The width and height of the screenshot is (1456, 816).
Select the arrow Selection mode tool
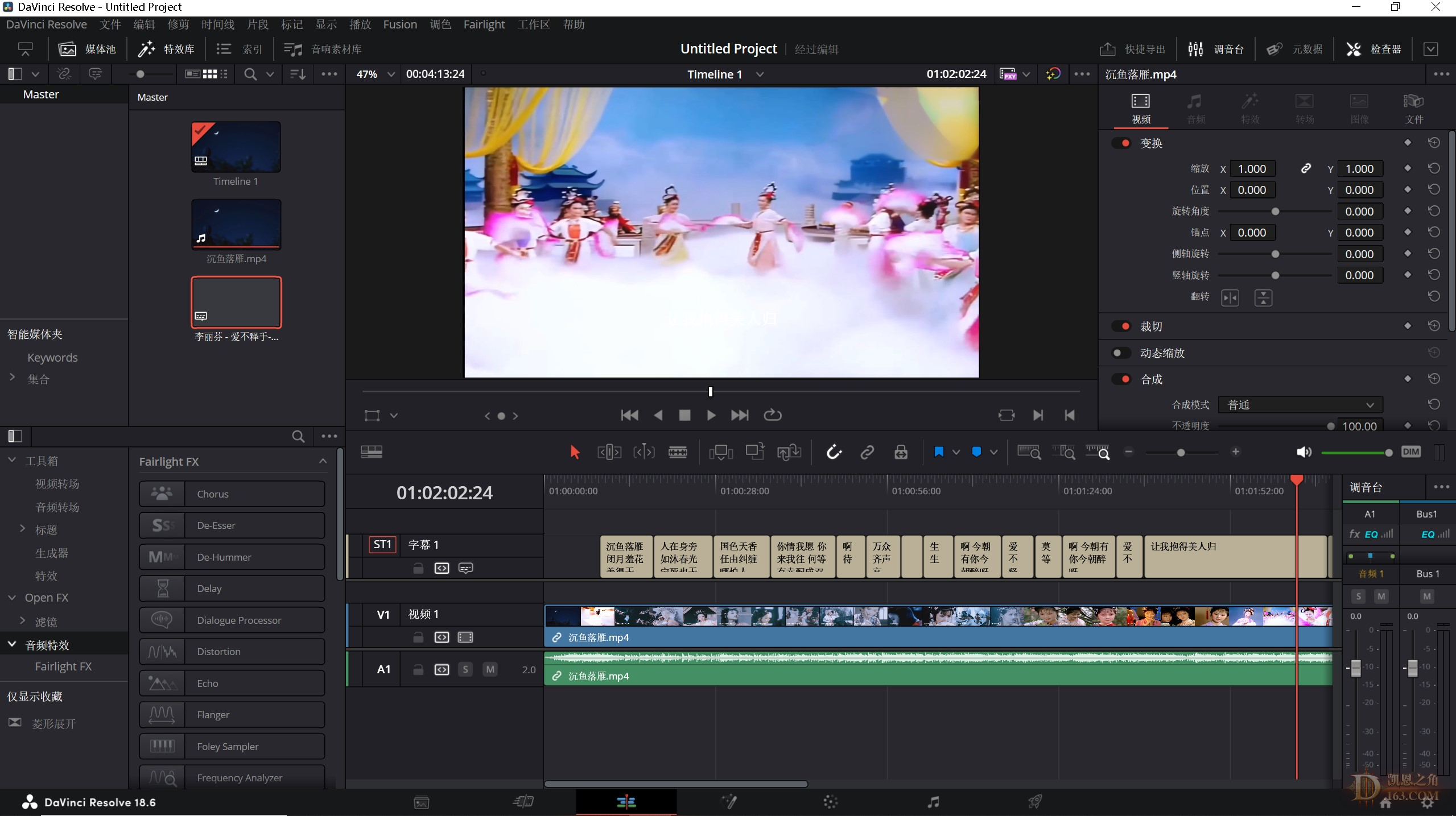pyautogui.click(x=575, y=453)
